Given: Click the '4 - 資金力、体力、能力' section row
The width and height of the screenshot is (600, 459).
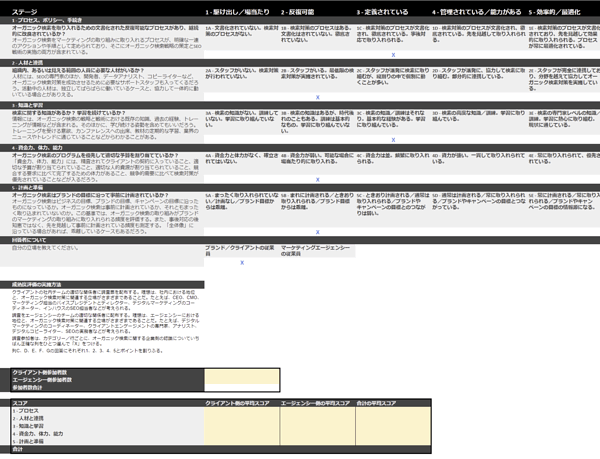Looking at the screenshot, I should tap(300, 148).
